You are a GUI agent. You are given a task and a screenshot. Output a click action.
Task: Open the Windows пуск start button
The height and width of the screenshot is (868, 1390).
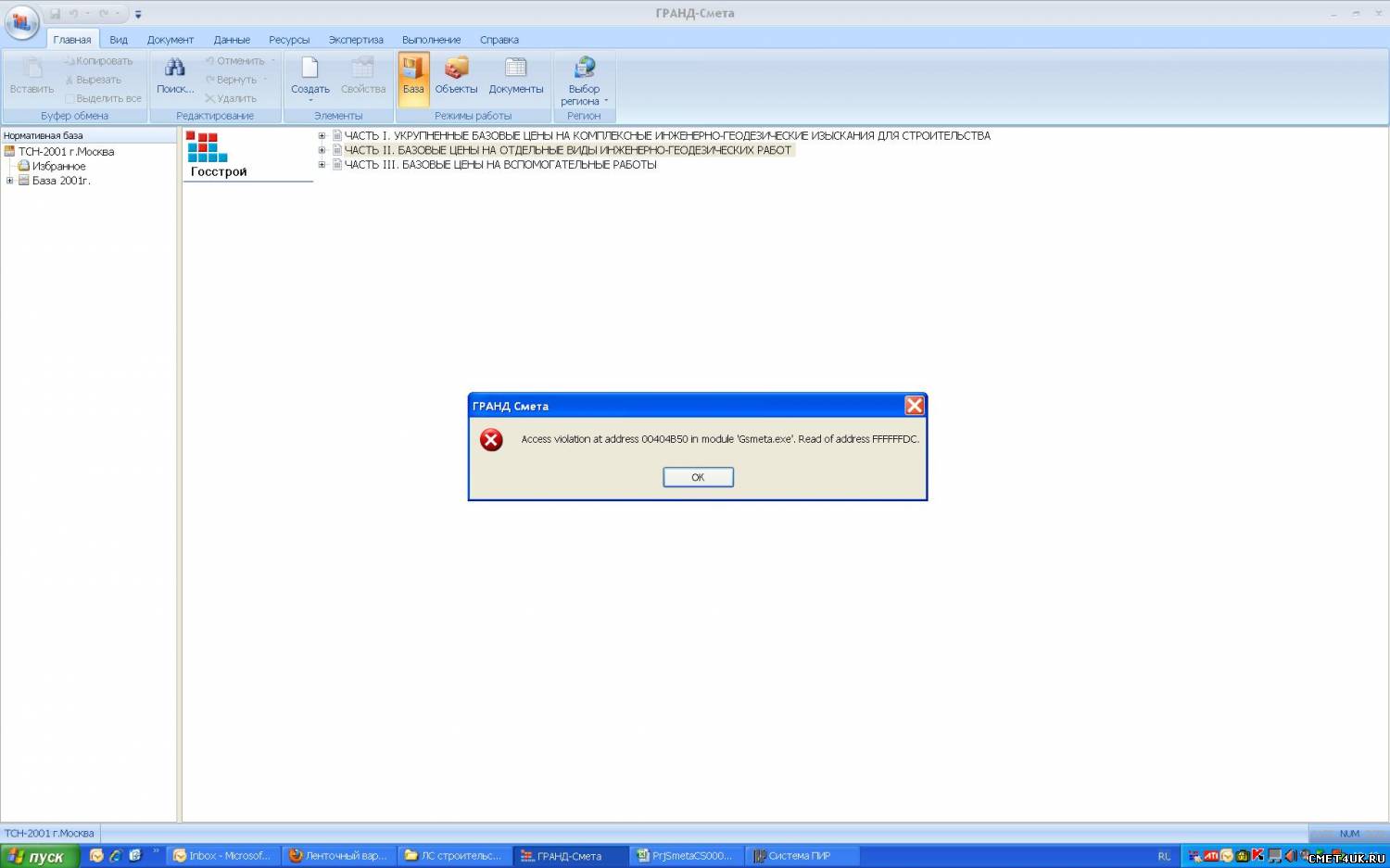40,856
